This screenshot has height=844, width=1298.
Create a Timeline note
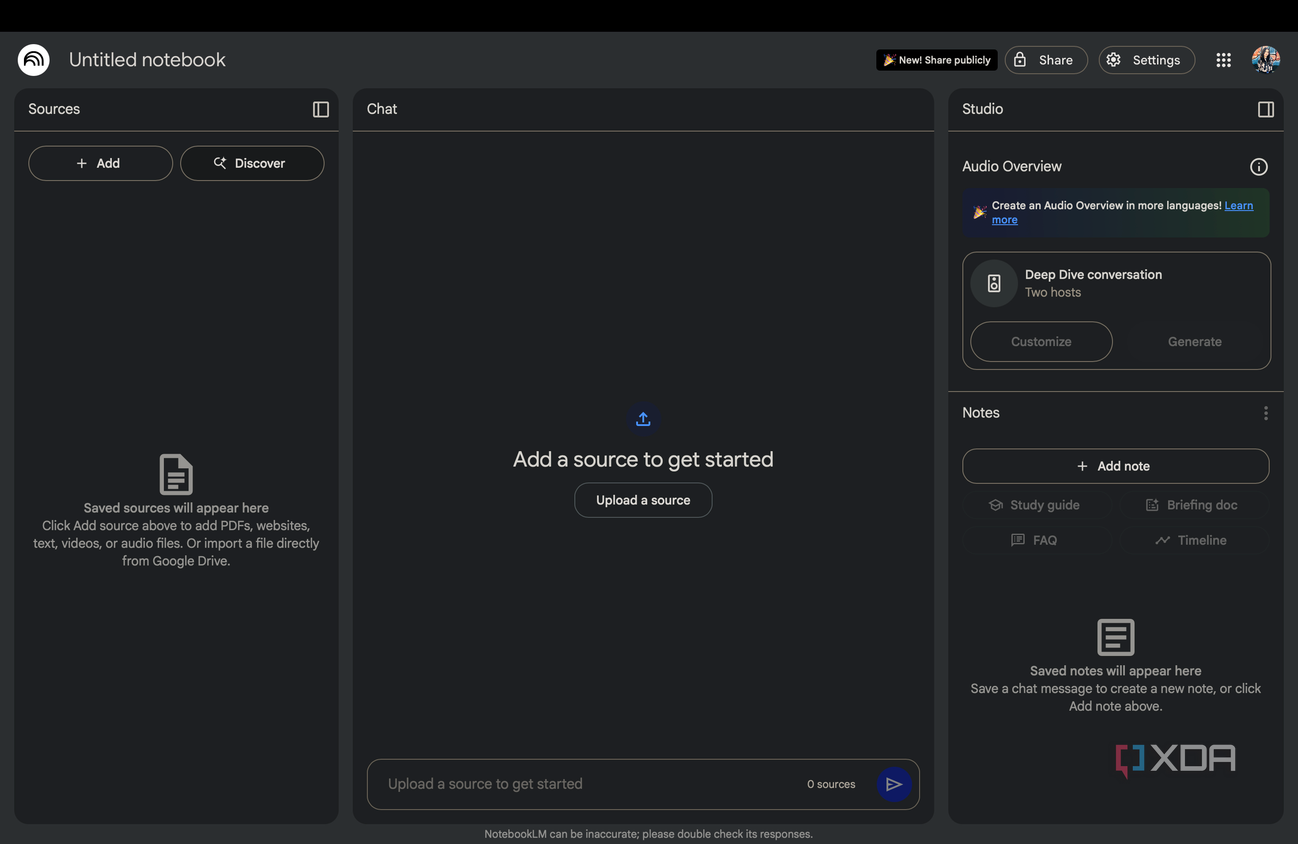pos(1192,540)
